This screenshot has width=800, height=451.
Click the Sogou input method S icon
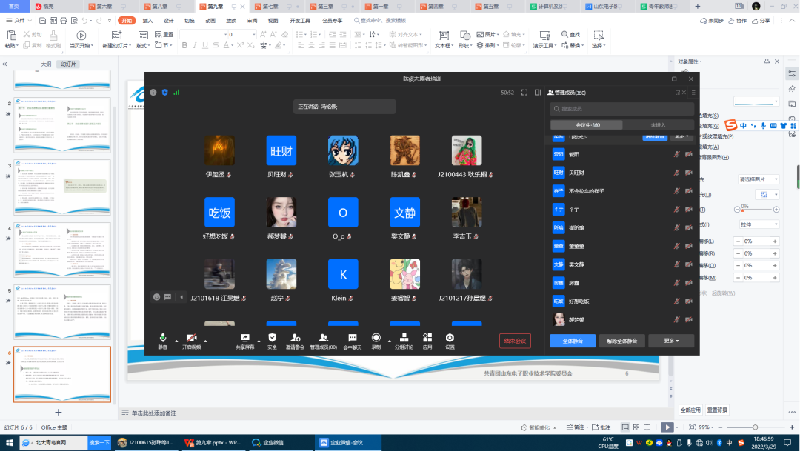tap(733, 125)
